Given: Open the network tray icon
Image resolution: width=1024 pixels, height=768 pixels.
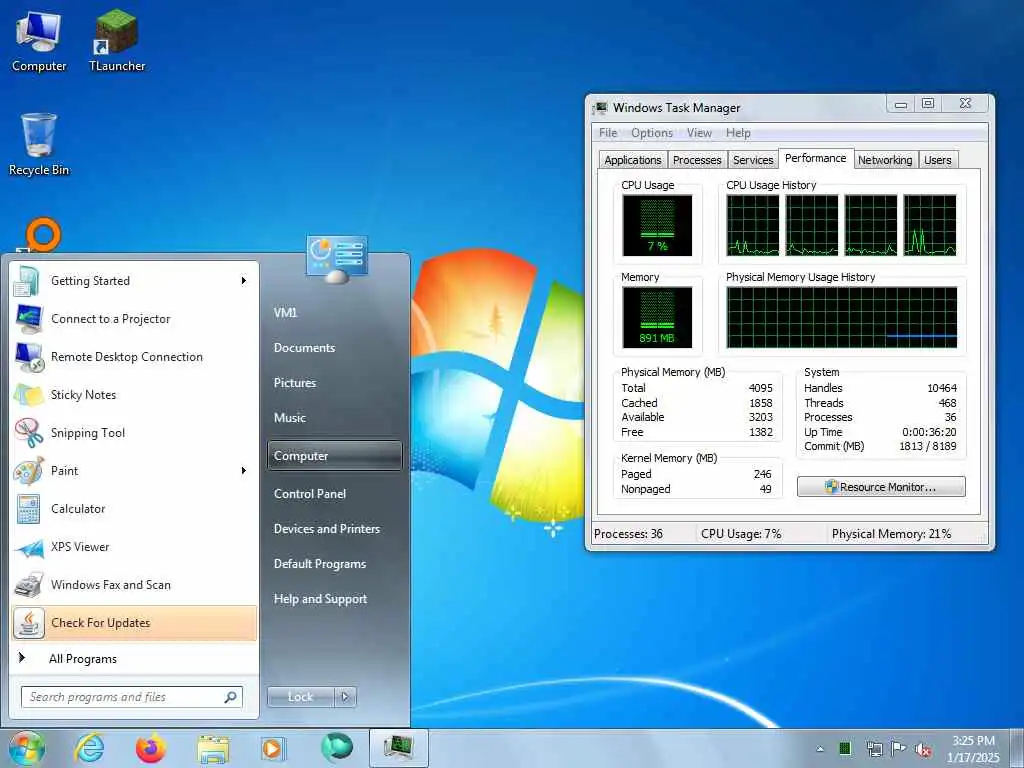Looking at the screenshot, I should pyautogui.click(x=874, y=749).
